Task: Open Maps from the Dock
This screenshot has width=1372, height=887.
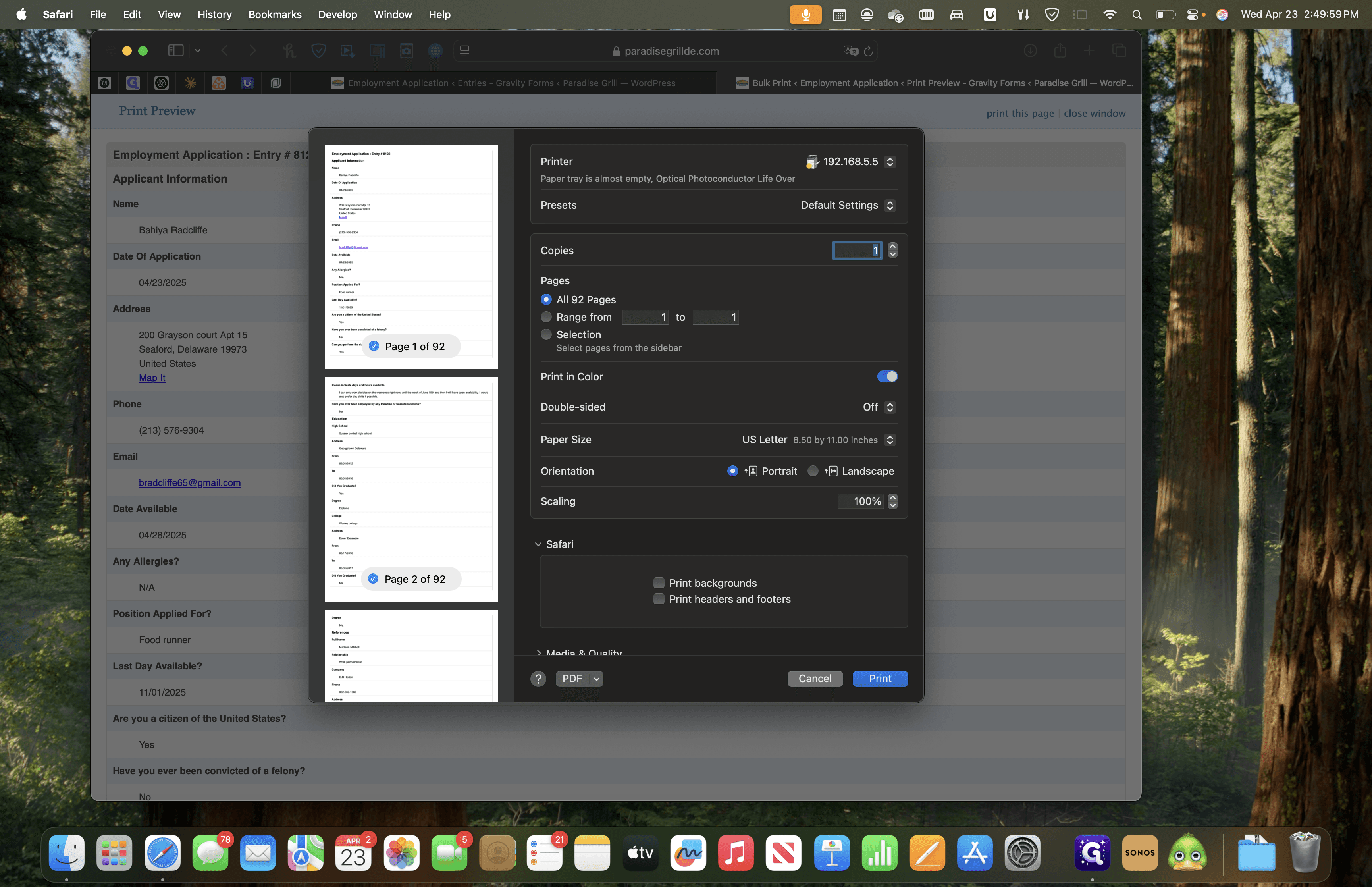Action: point(306,852)
